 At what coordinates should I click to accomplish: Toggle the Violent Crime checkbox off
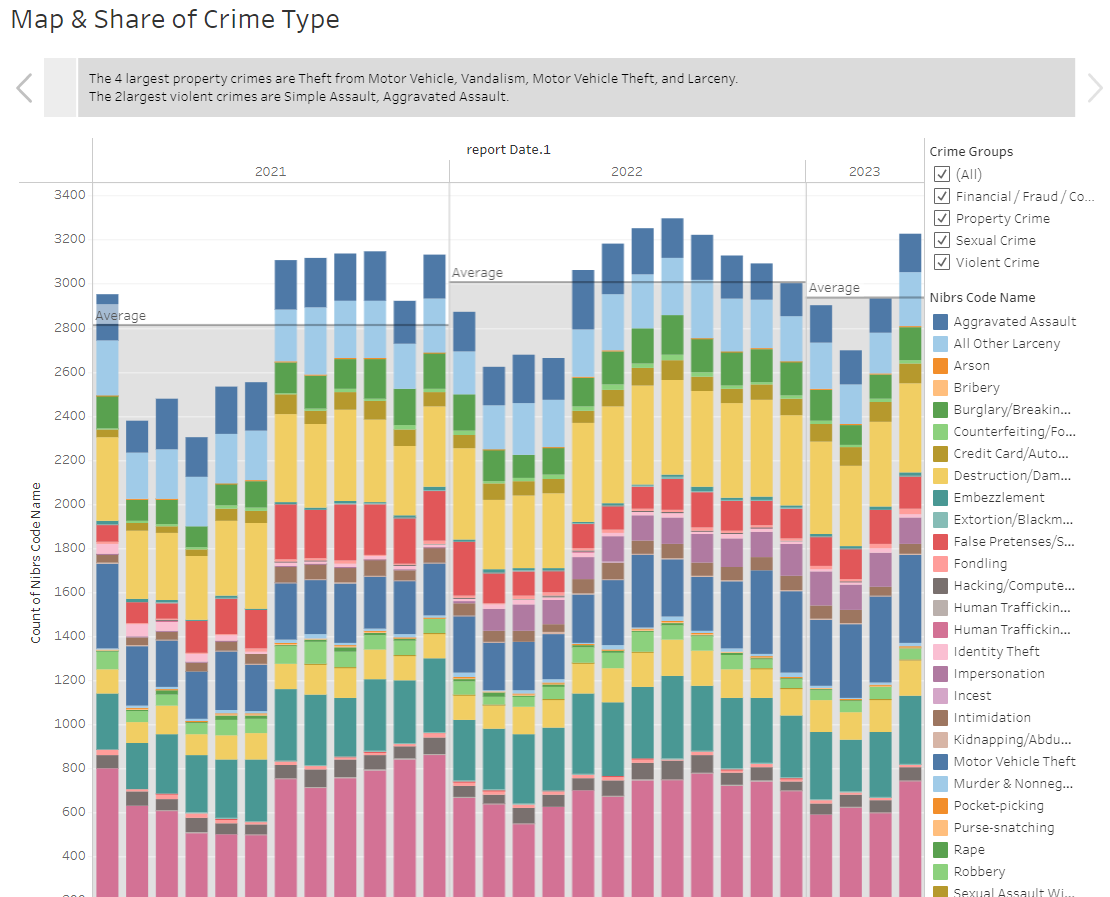coord(941,262)
